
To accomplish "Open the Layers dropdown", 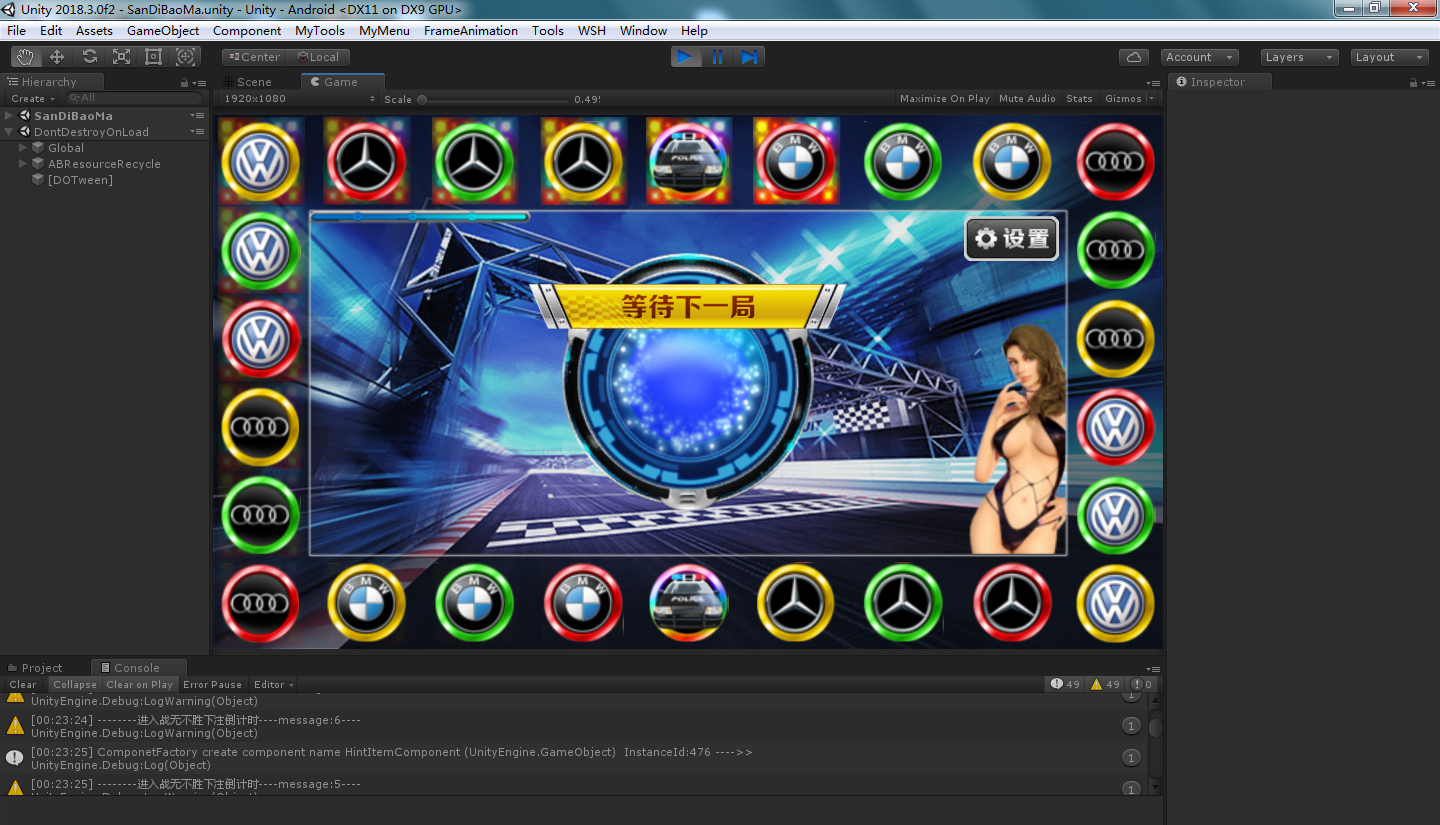I will click(x=1298, y=57).
